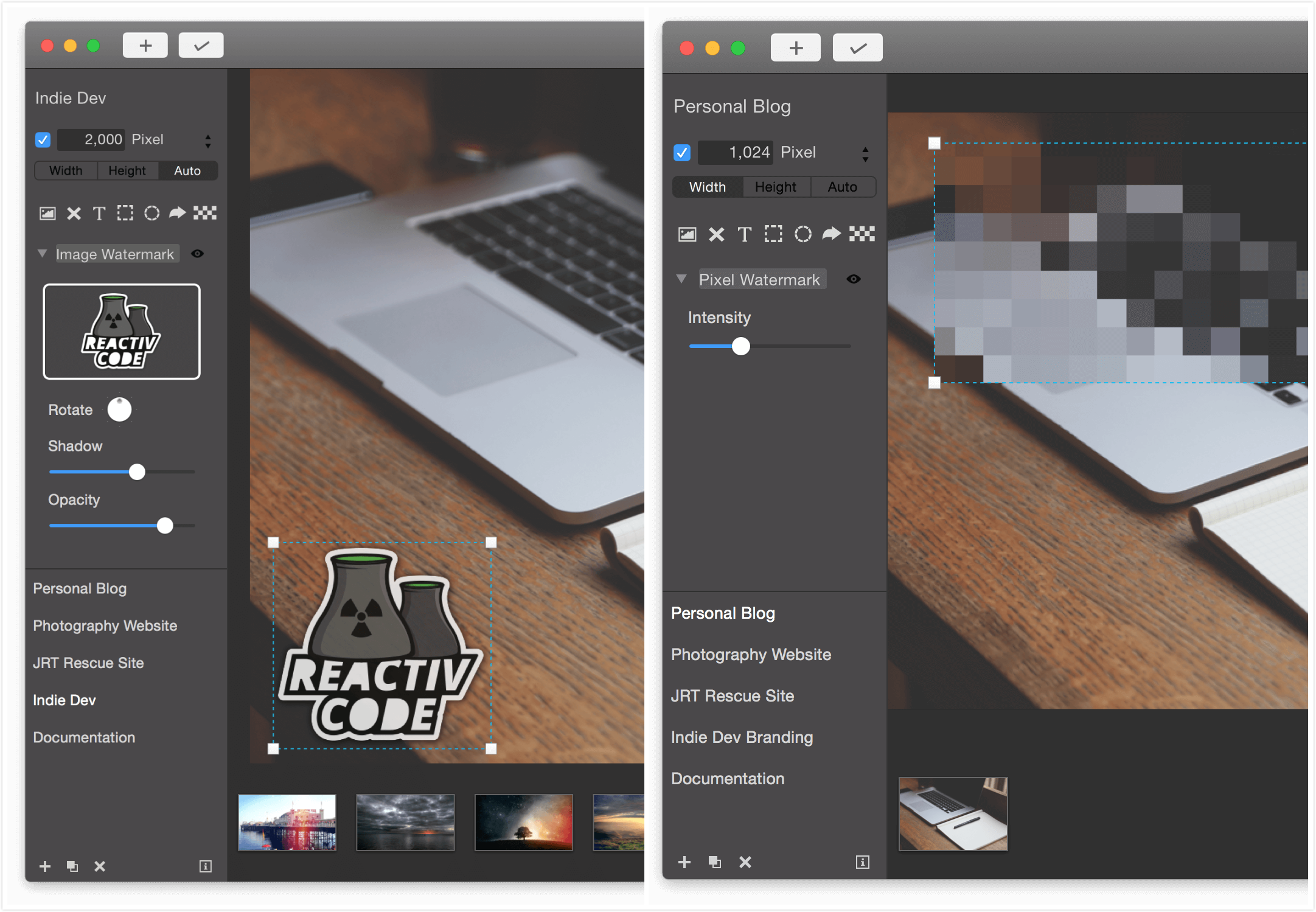
Task: Open info icon in right window footer
Action: tap(863, 862)
